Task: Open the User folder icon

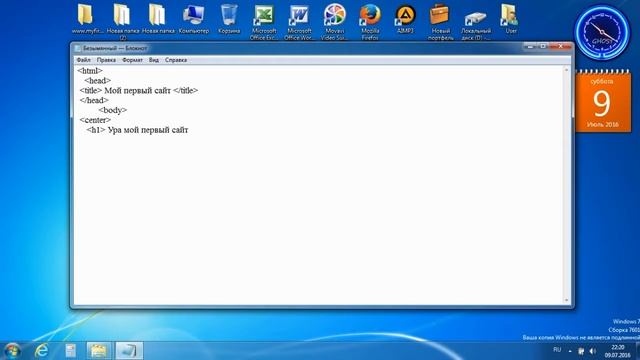Action: [x=511, y=19]
